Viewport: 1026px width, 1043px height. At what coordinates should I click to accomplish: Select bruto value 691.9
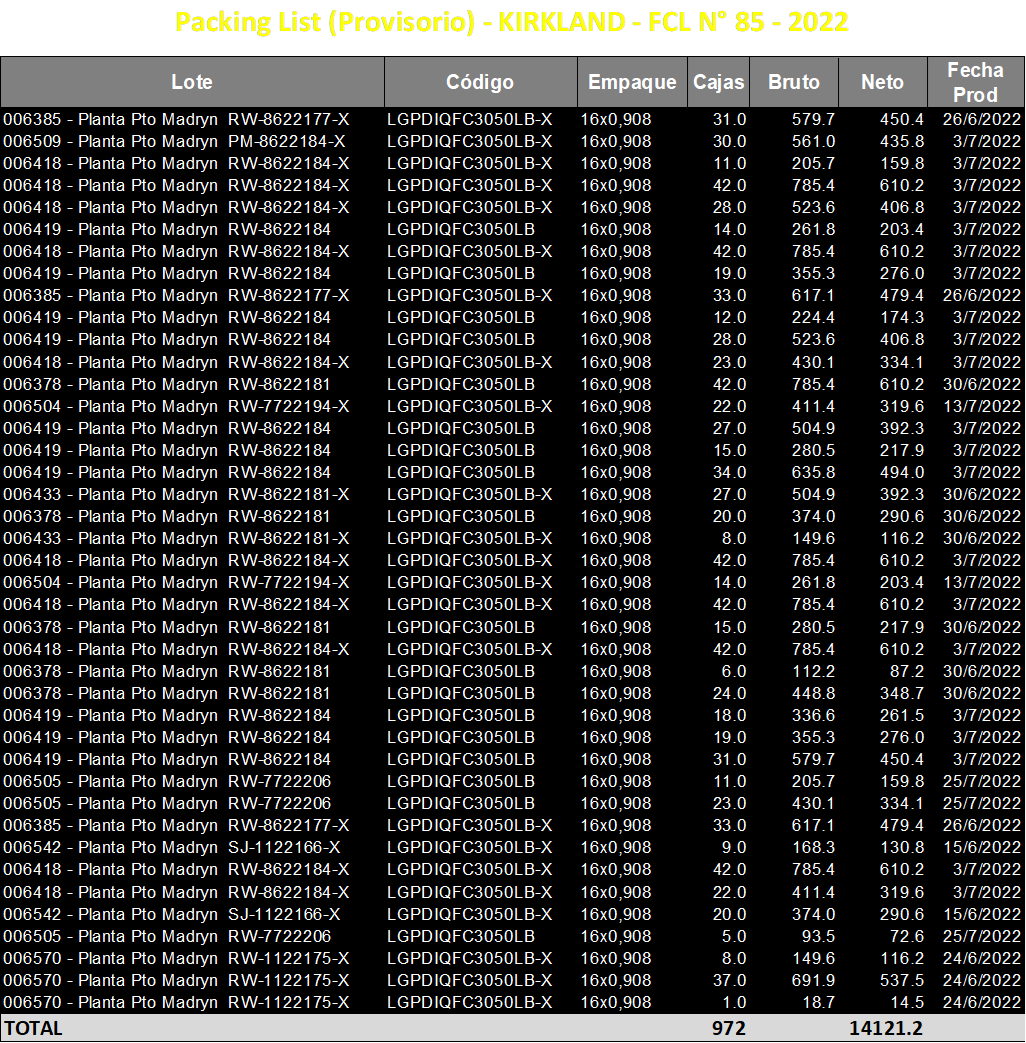pos(813,980)
